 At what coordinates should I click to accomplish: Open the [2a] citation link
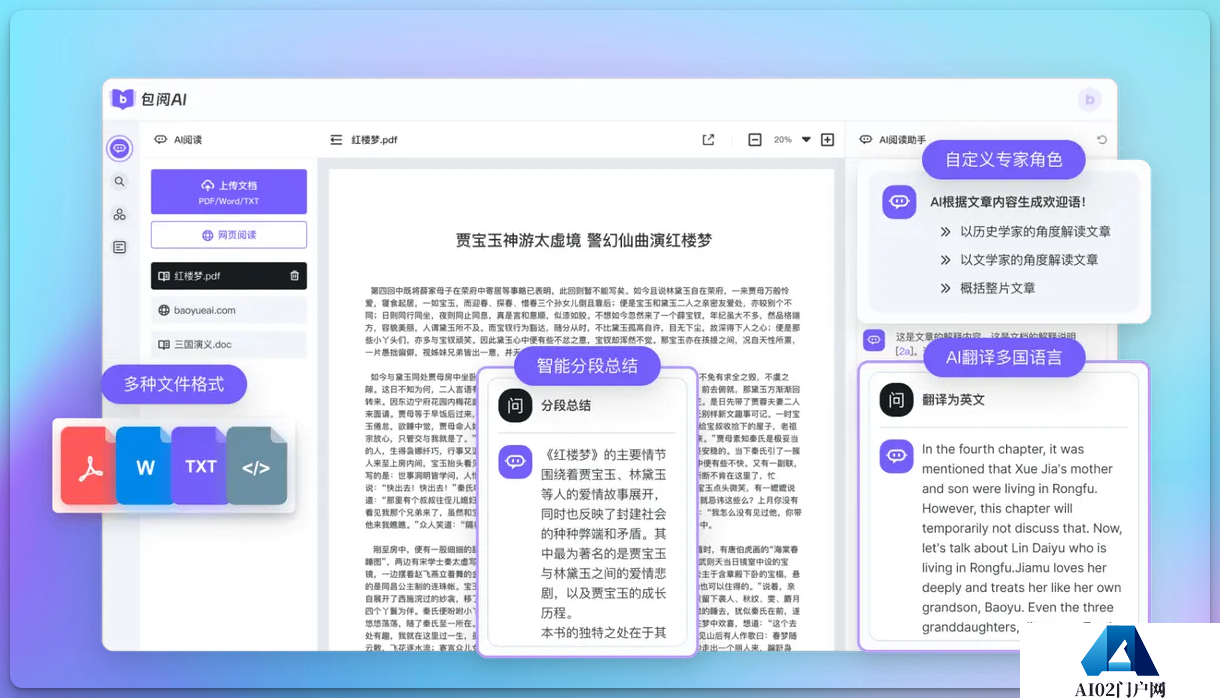coord(905,351)
